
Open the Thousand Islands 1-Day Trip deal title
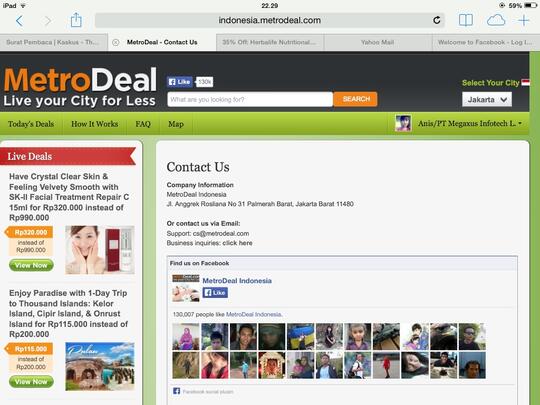tap(69, 313)
